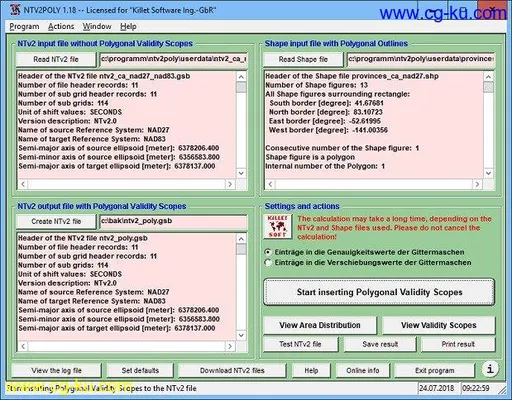512x400 pixels.
Task: Start inserting Polygonal Validity Scopes
Action: [x=379, y=292]
